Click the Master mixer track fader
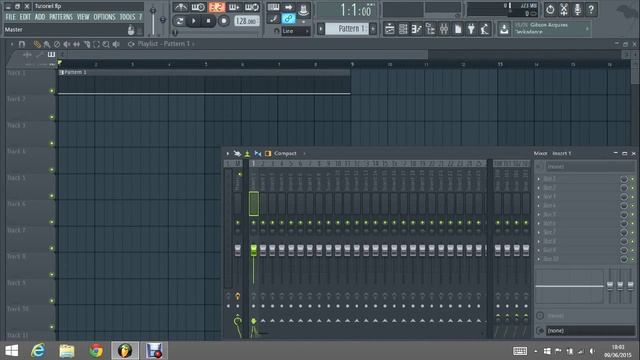Image resolution: width=640 pixels, height=360 pixels. [x=238, y=250]
